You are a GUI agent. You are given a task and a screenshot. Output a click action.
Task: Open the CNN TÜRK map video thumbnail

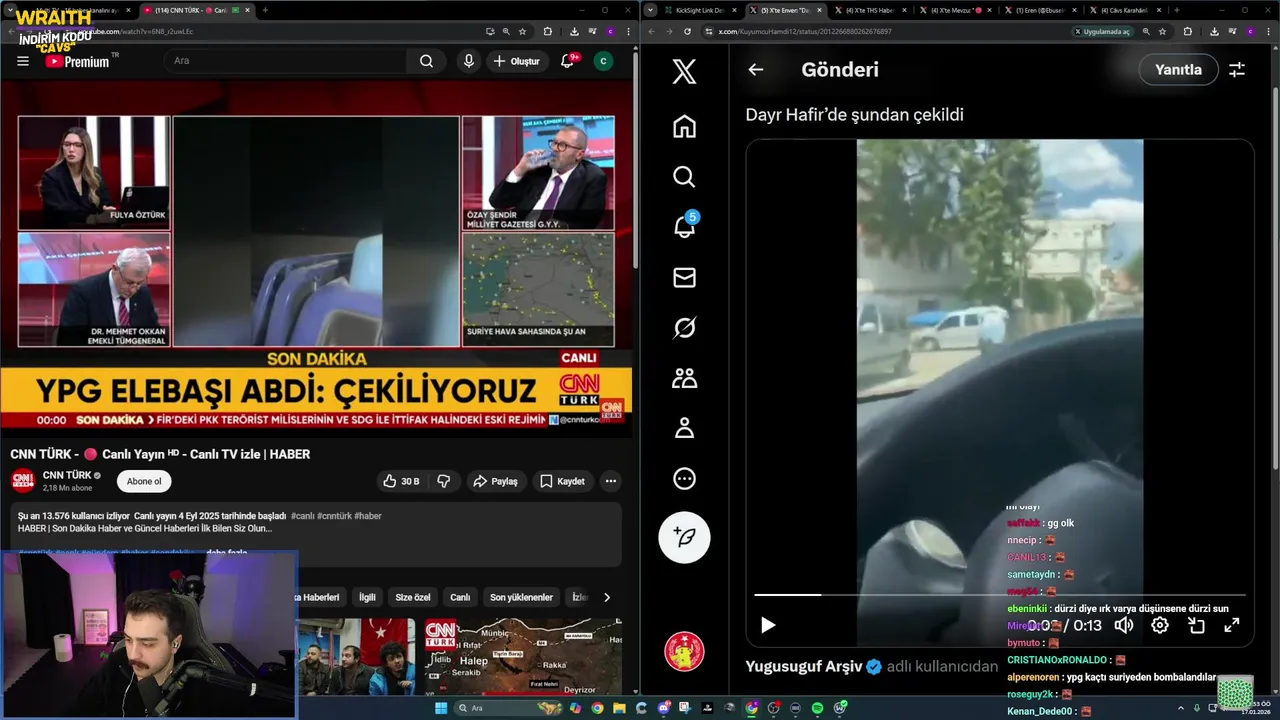click(x=521, y=656)
